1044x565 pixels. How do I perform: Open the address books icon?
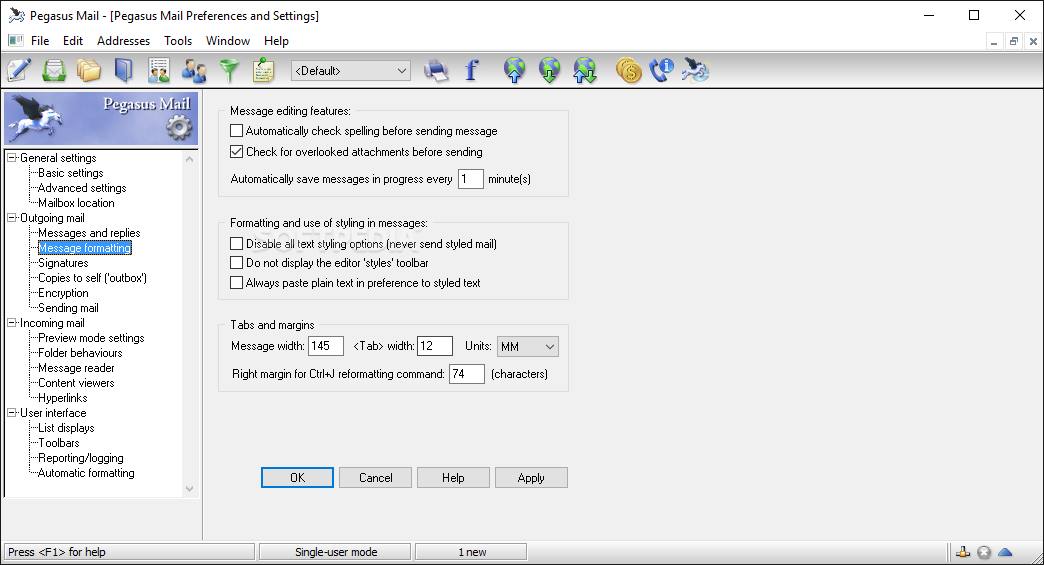[x=124, y=70]
